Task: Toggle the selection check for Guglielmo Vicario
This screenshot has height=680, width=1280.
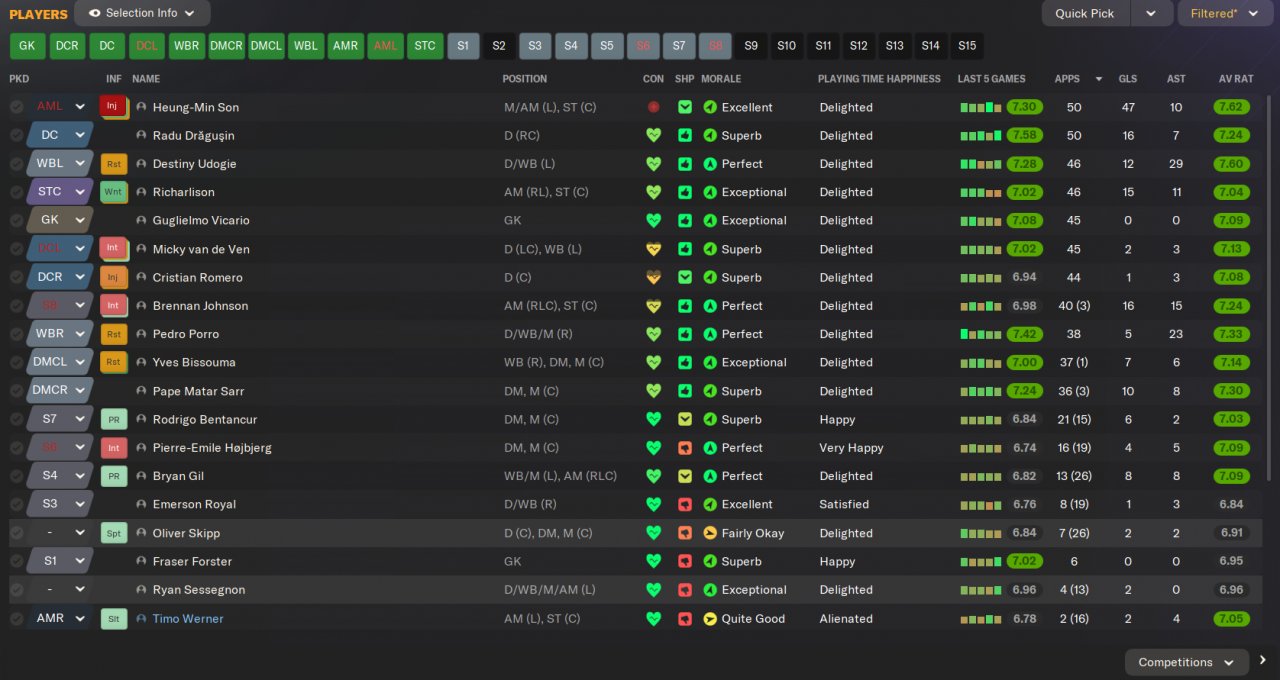Action: pyautogui.click(x=17, y=220)
